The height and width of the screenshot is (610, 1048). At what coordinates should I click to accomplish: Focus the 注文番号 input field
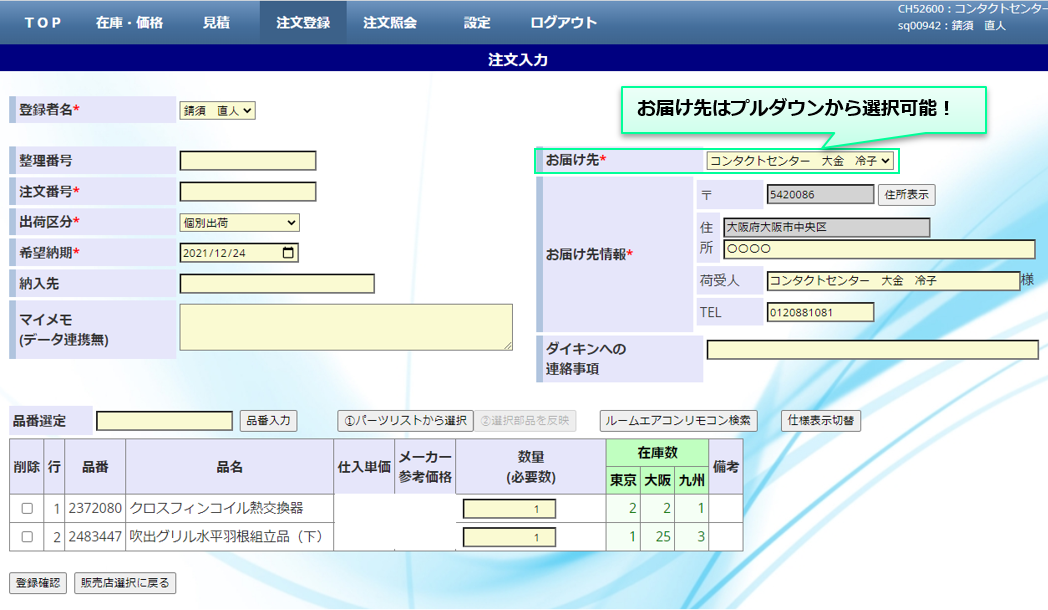(247, 191)
